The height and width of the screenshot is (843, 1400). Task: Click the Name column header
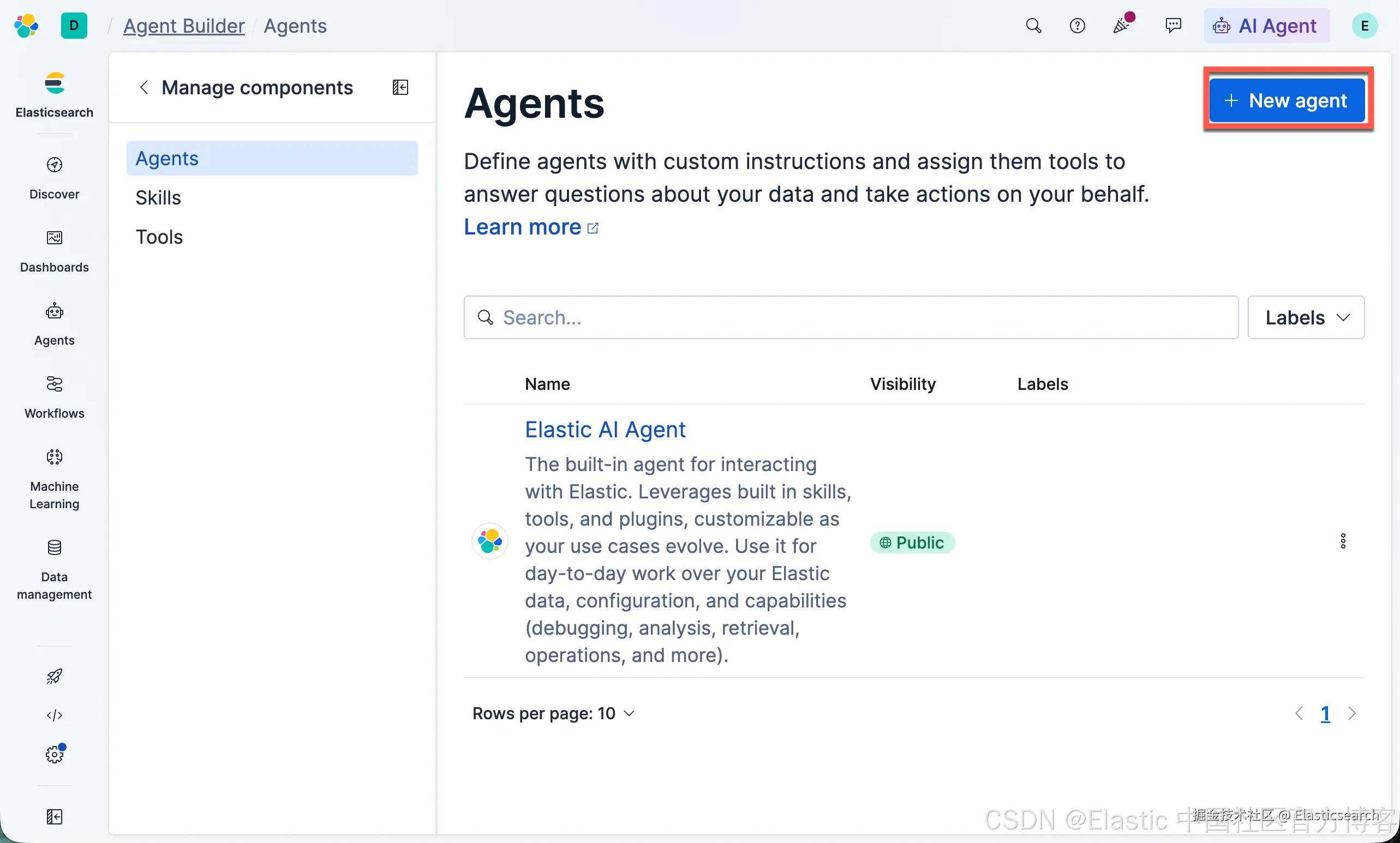(547, 384)
